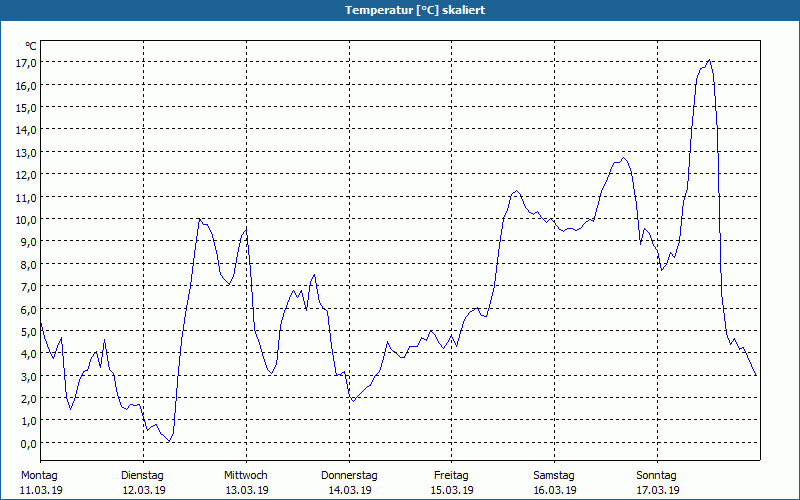Click the 1,0 axis label
Image resolution: width=800 pixels, height=500 pixels.
(x=28, y=421)
